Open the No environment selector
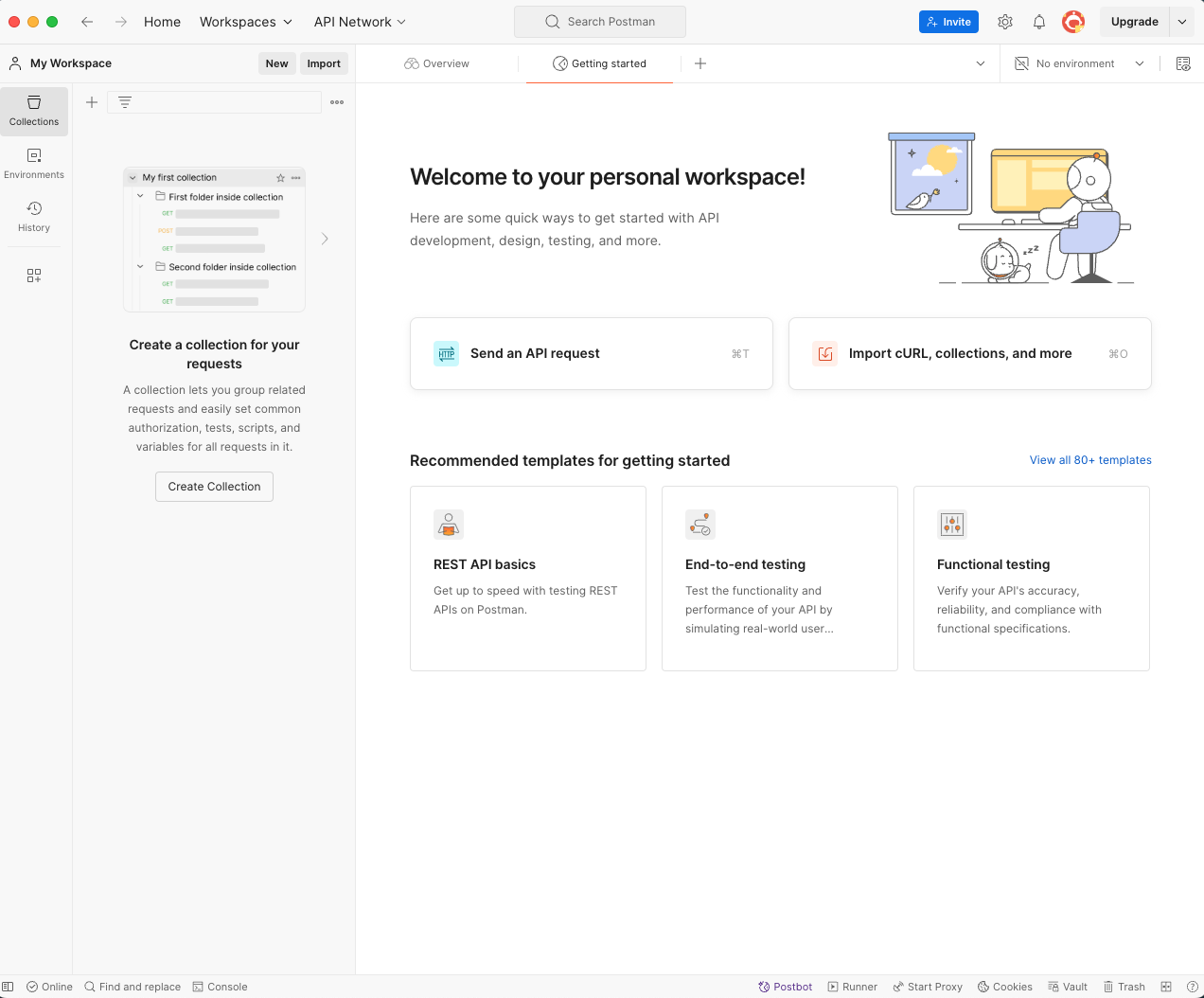Viewport: 1204px width, 998px height. click(x=1079, y=63)
